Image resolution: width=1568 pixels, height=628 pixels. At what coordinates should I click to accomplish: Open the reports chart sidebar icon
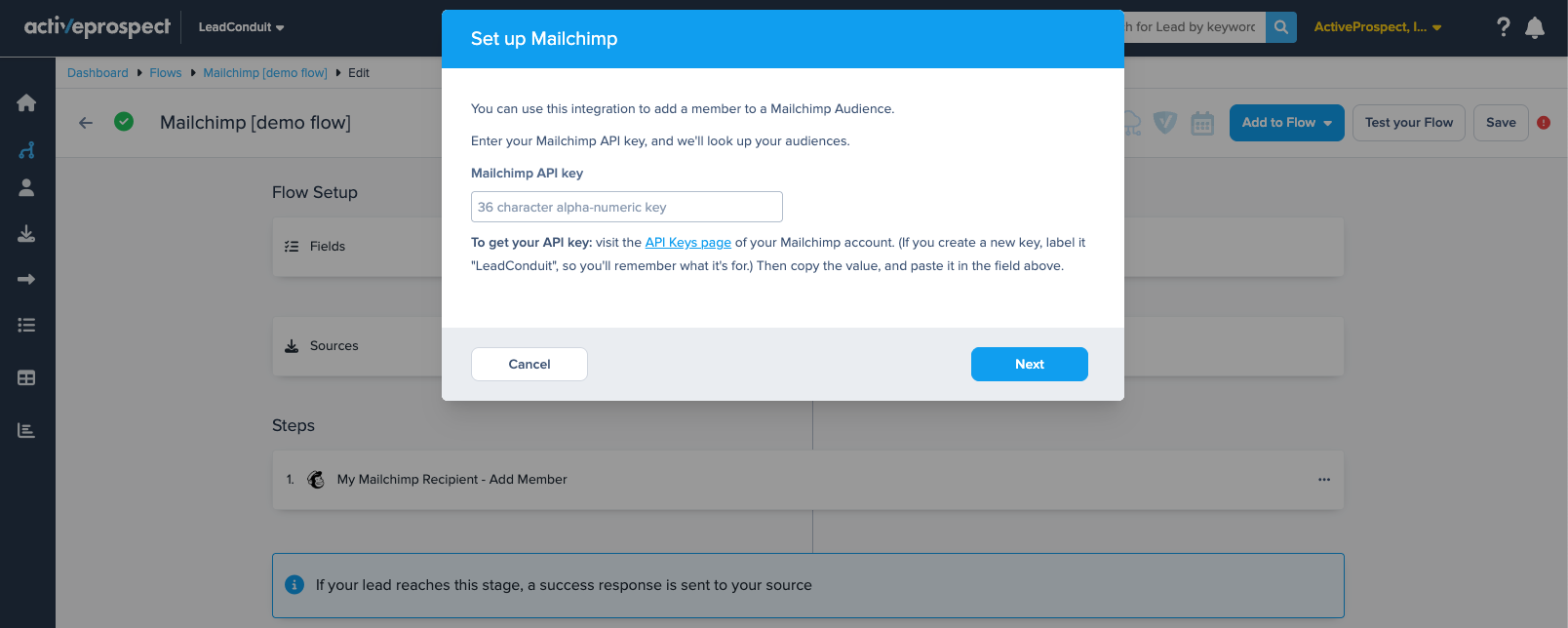[x=26, y=430]
